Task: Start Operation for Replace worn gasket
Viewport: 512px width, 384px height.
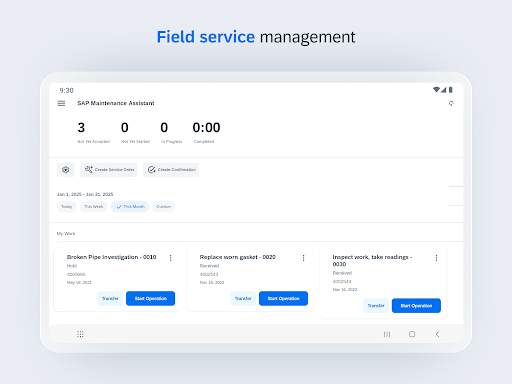Action: (x=283, y=298)
